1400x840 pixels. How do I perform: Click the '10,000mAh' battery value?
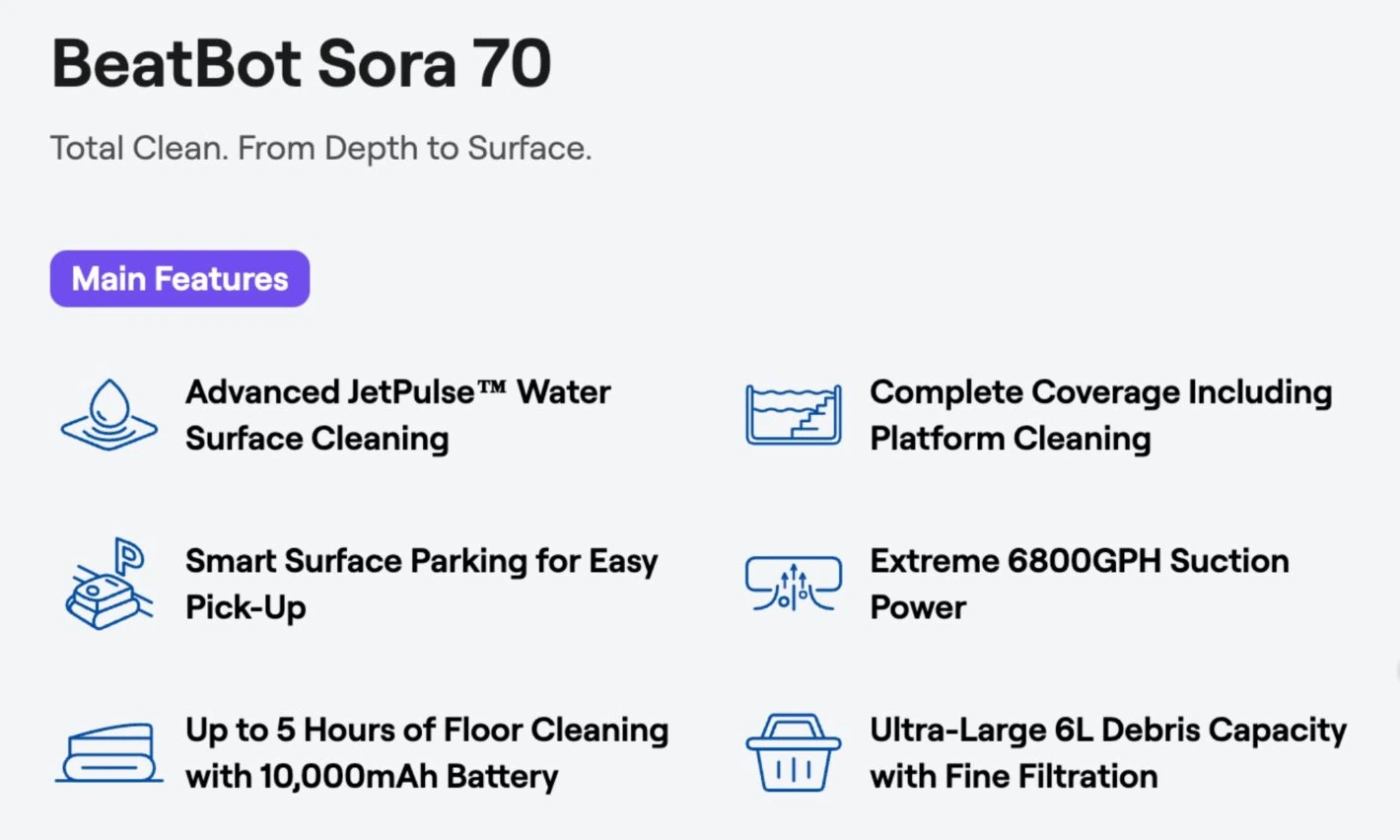[348, 777]
